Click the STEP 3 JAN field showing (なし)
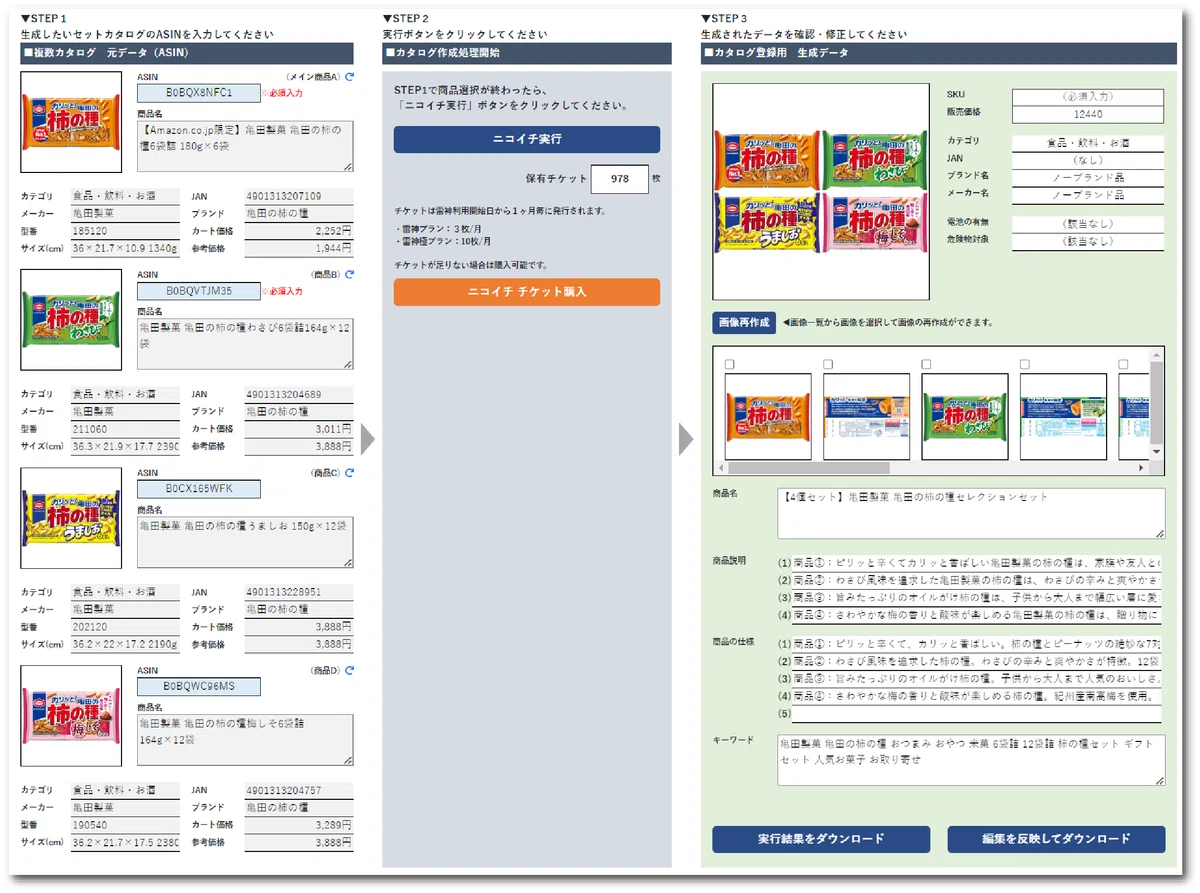Viewport: 1200px width, 893px height. (1088, 160)
